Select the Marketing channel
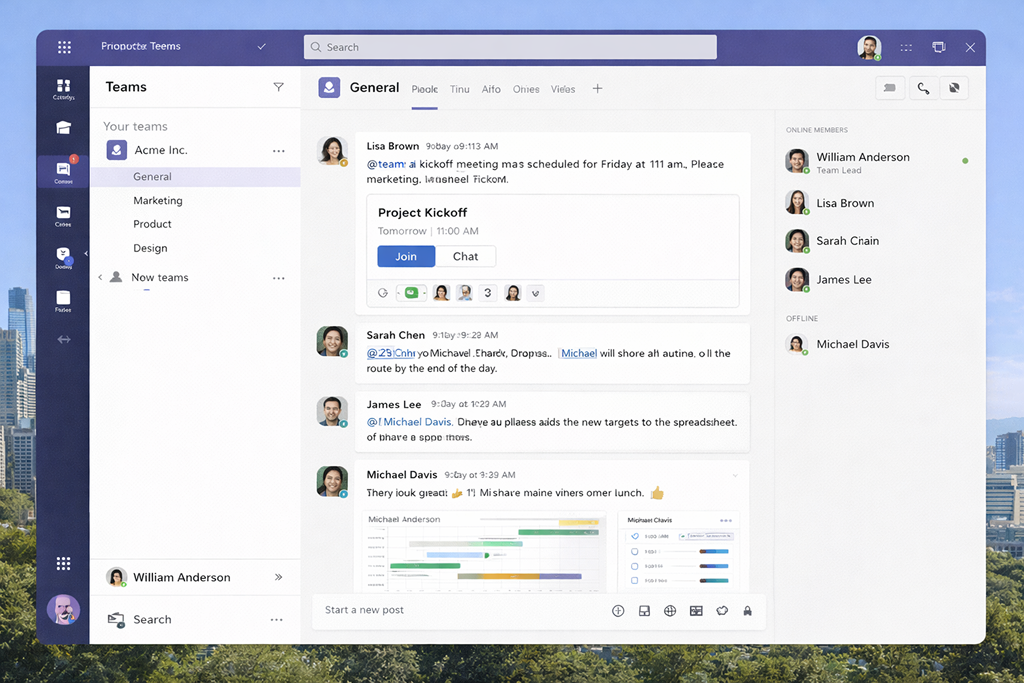This screenshot has height=683, width=1024. 158,201
